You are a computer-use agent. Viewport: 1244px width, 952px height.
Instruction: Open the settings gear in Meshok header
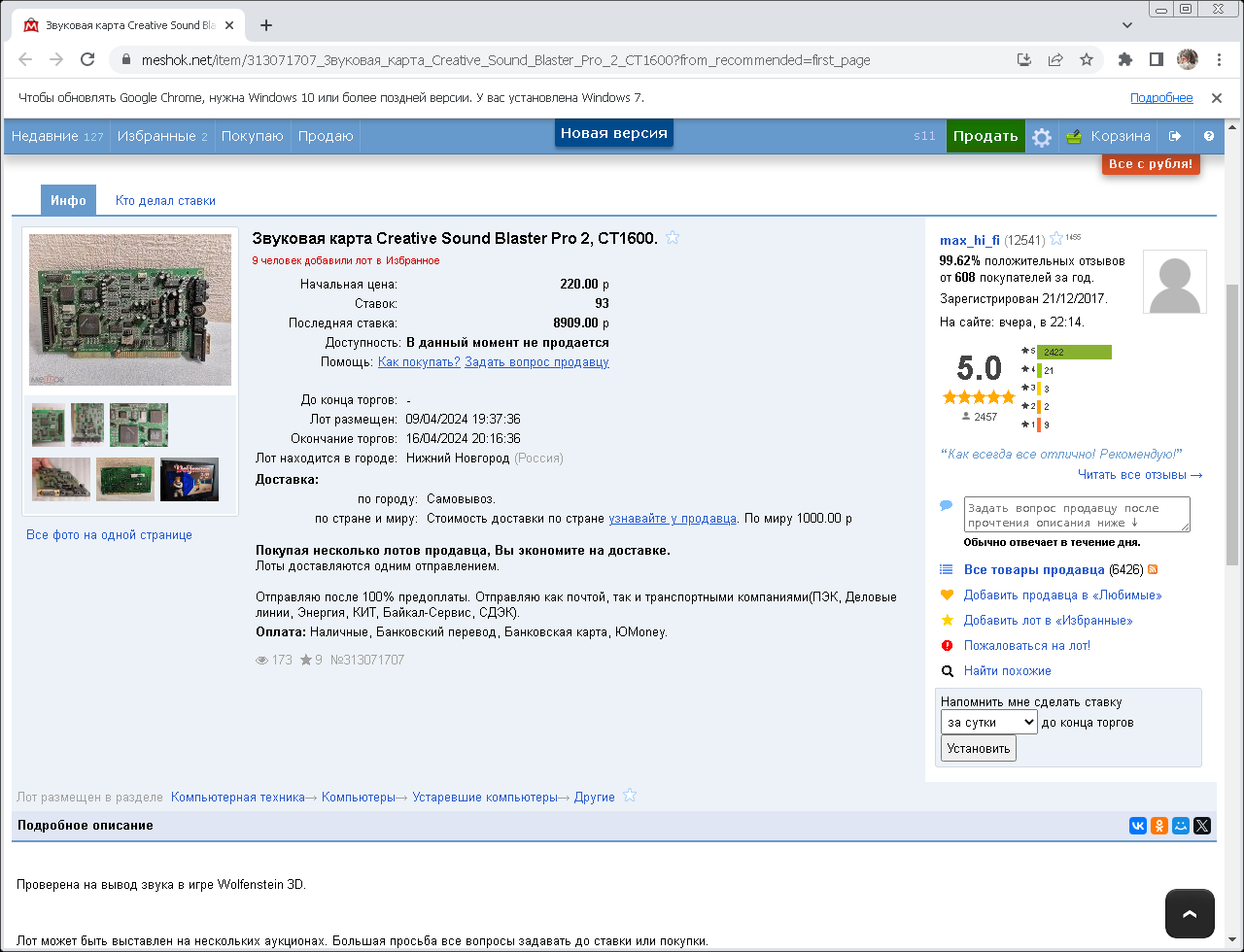(1042, 137)
